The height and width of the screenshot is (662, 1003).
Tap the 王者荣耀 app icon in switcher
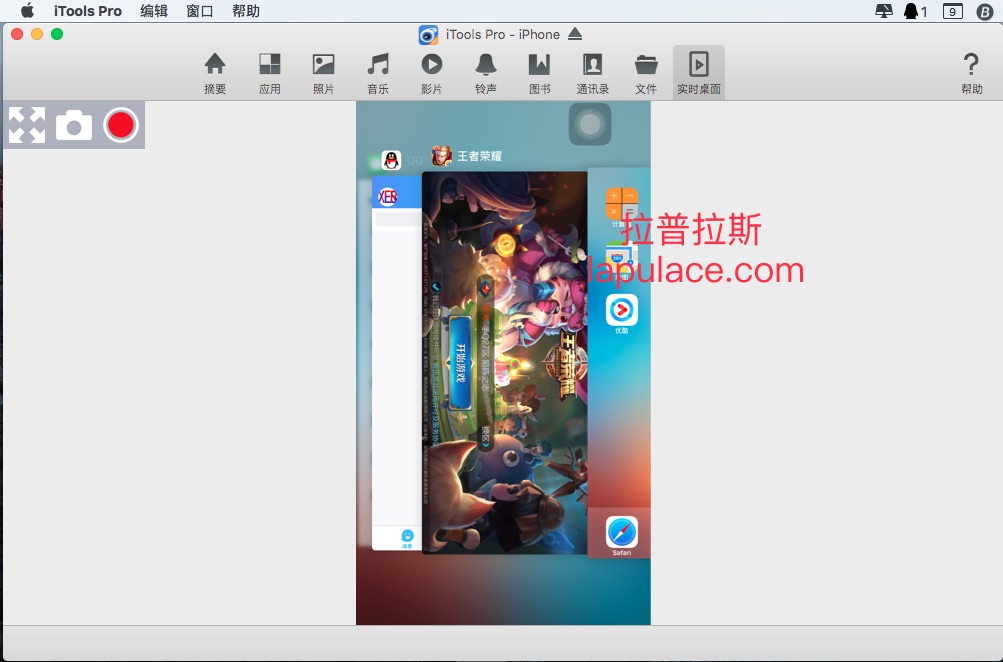coord(441,155)
